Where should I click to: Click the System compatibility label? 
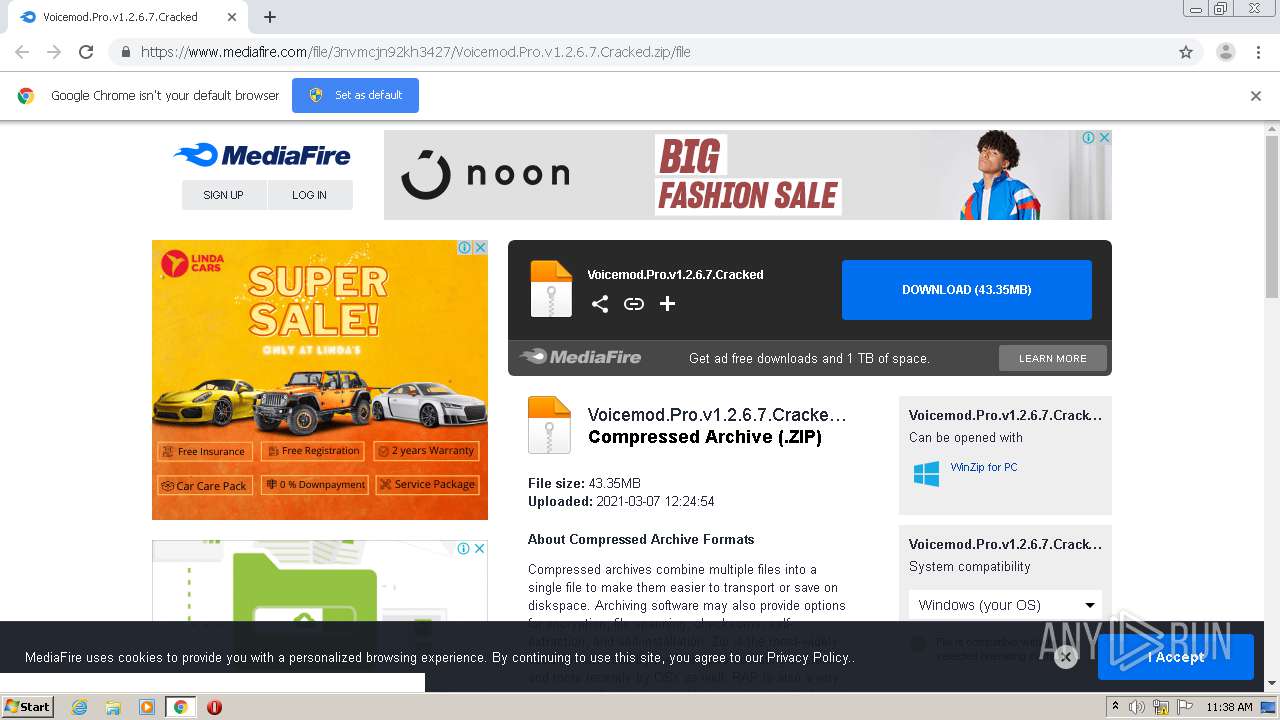(x=969, y=566)
